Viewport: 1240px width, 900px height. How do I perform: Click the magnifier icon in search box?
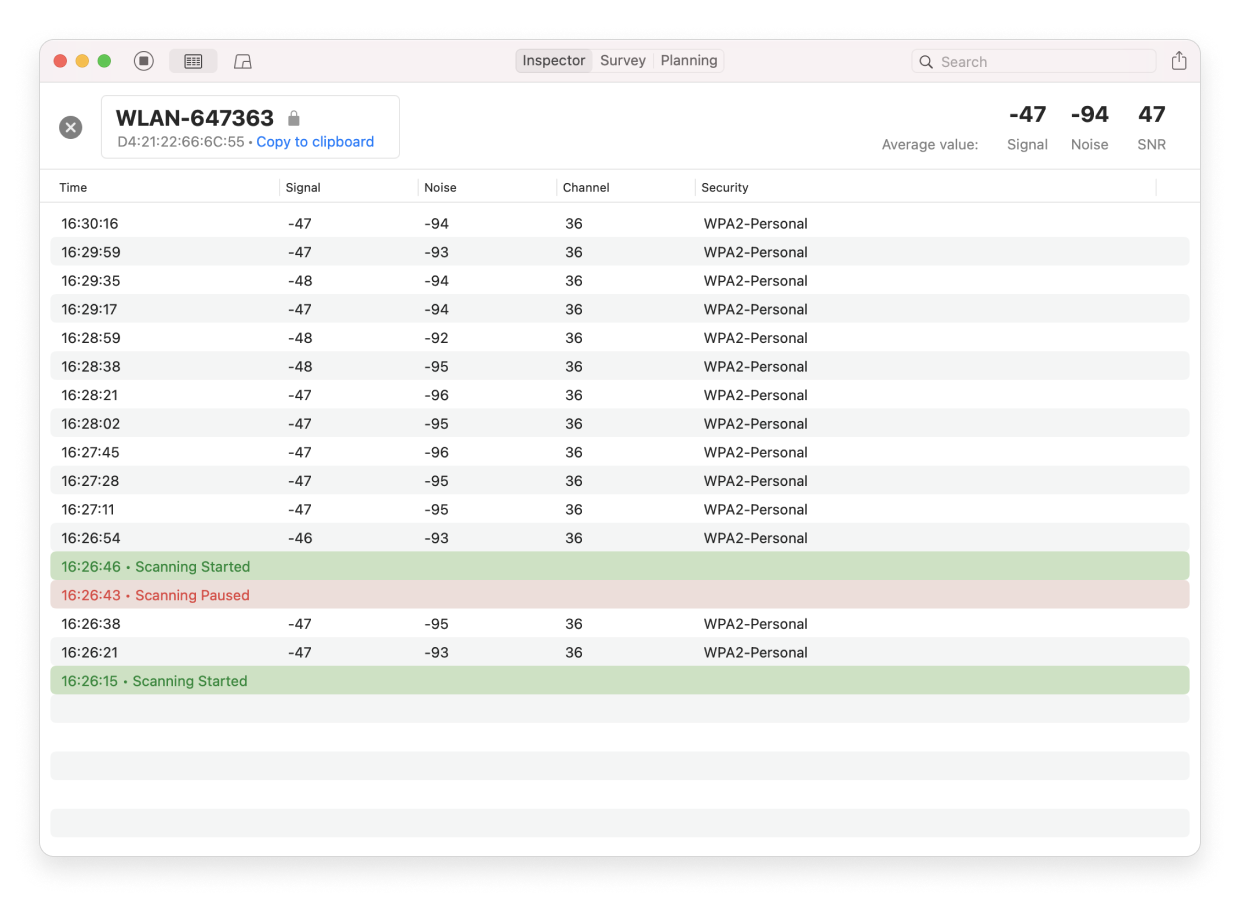pos(926,62)
